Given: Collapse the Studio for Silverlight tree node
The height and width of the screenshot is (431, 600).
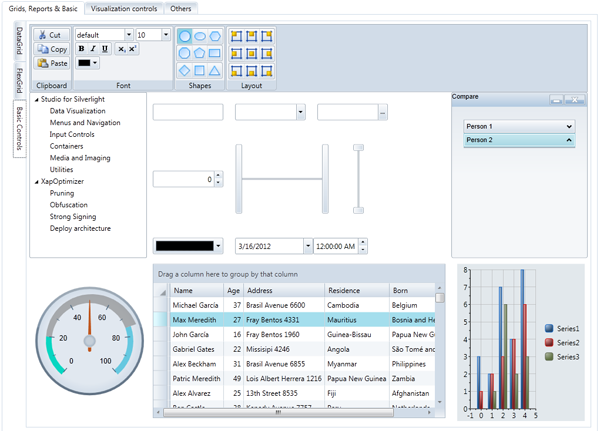Looking at the screenshot, I should tap(37, 99).
